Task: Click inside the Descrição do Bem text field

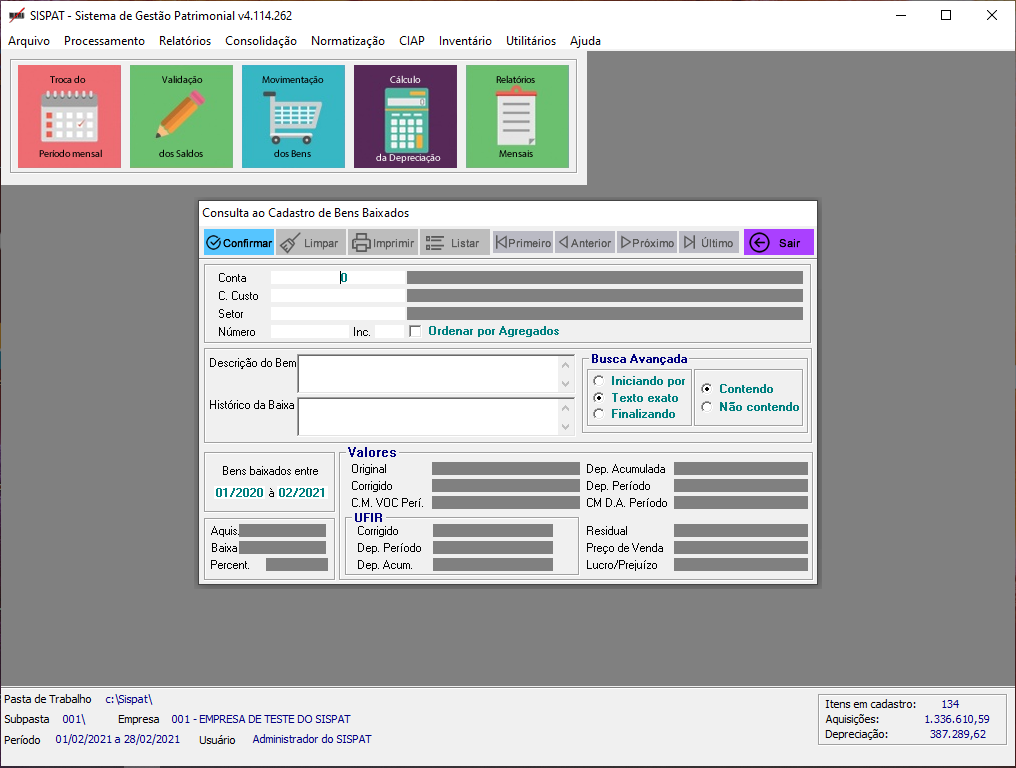Action: 428,373
